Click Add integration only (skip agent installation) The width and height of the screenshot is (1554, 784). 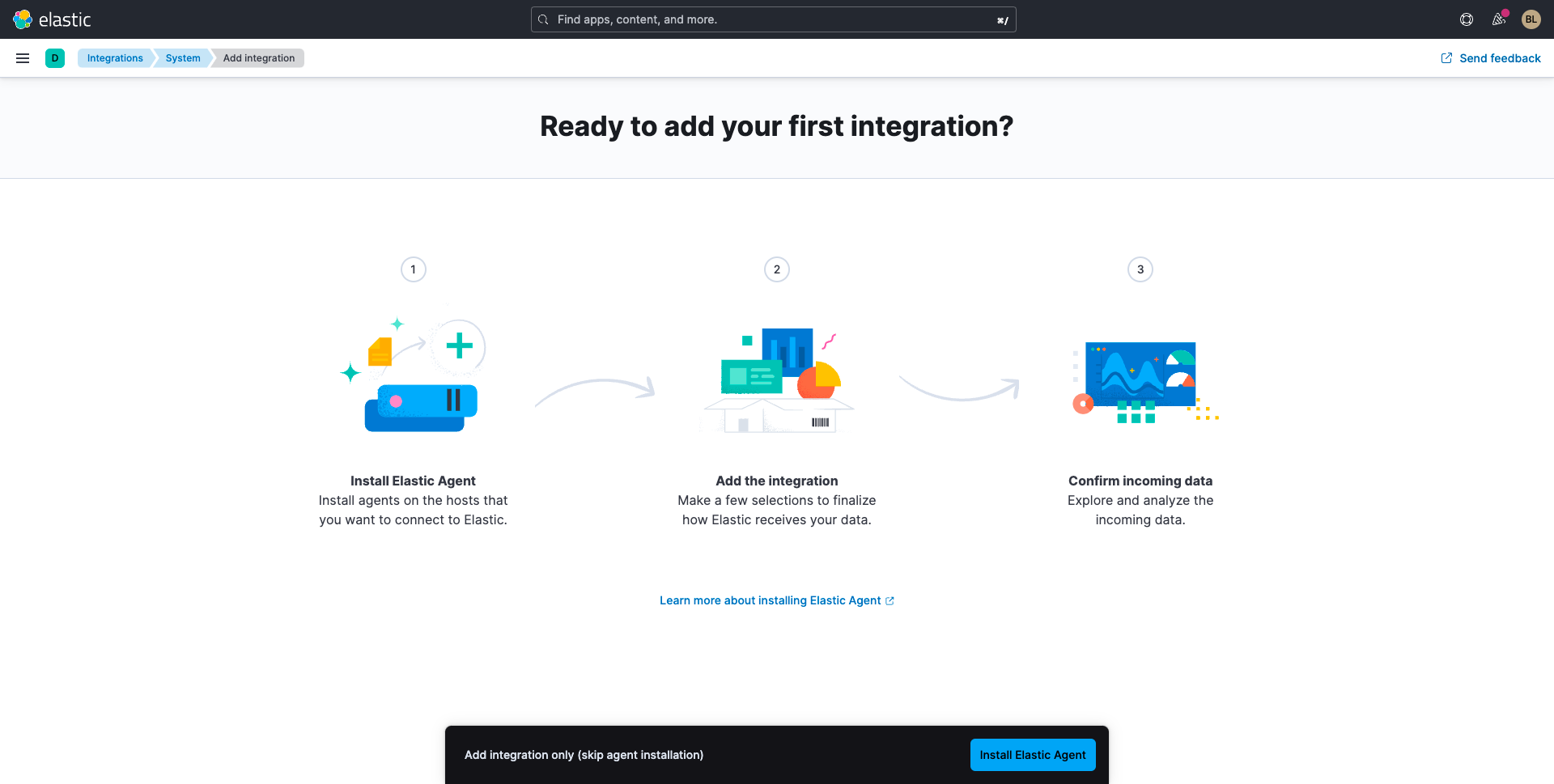584,755
